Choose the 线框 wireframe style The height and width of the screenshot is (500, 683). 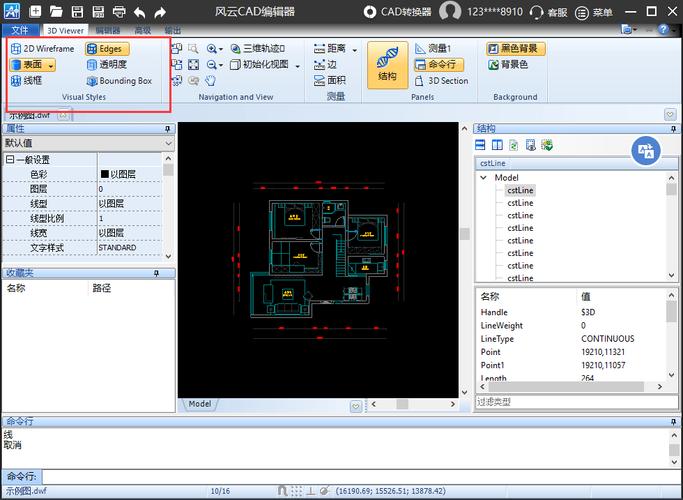pyautogui.click(x=27, y=81)
